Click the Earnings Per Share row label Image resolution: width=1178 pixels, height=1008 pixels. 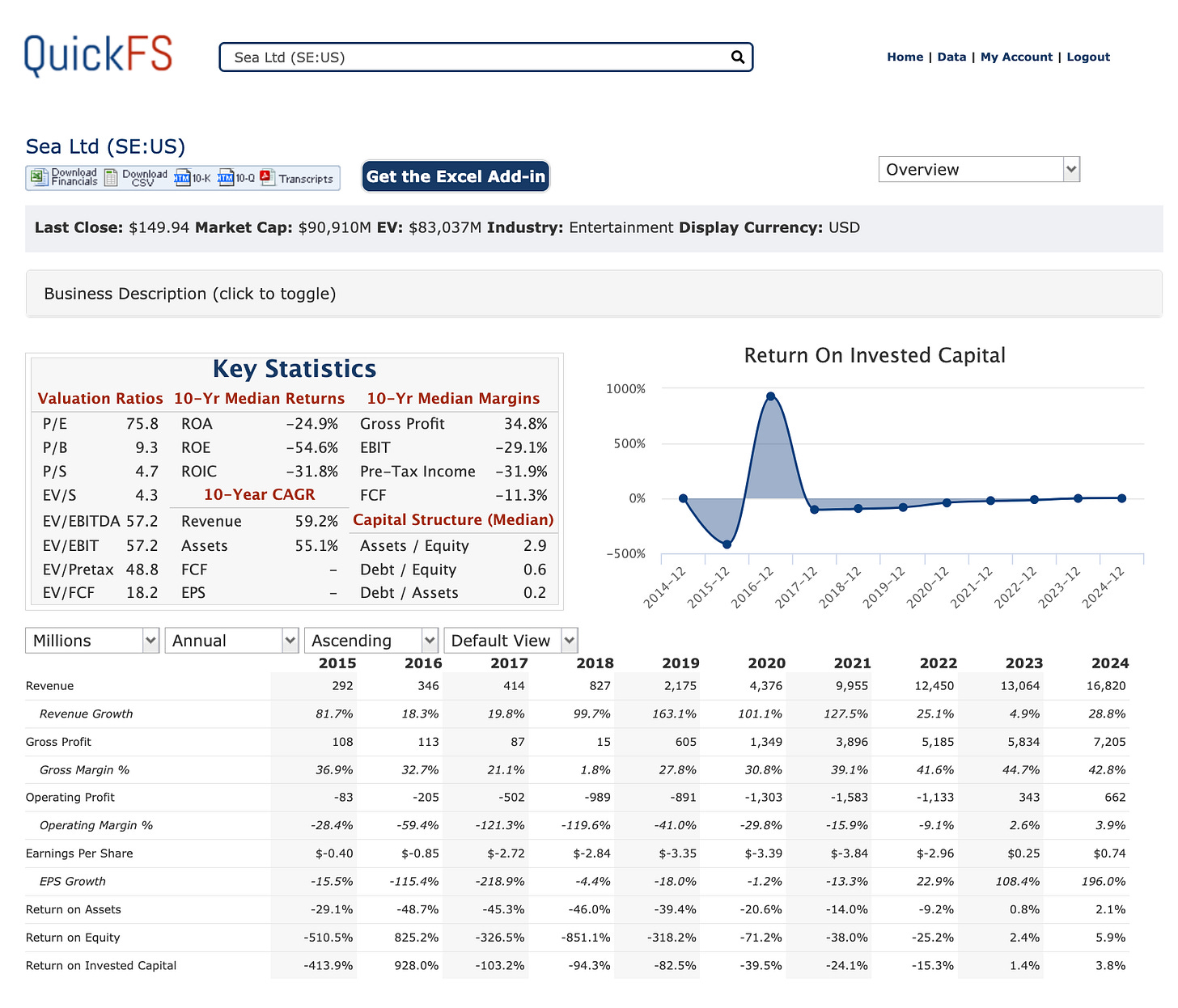(x=79, y=853)
